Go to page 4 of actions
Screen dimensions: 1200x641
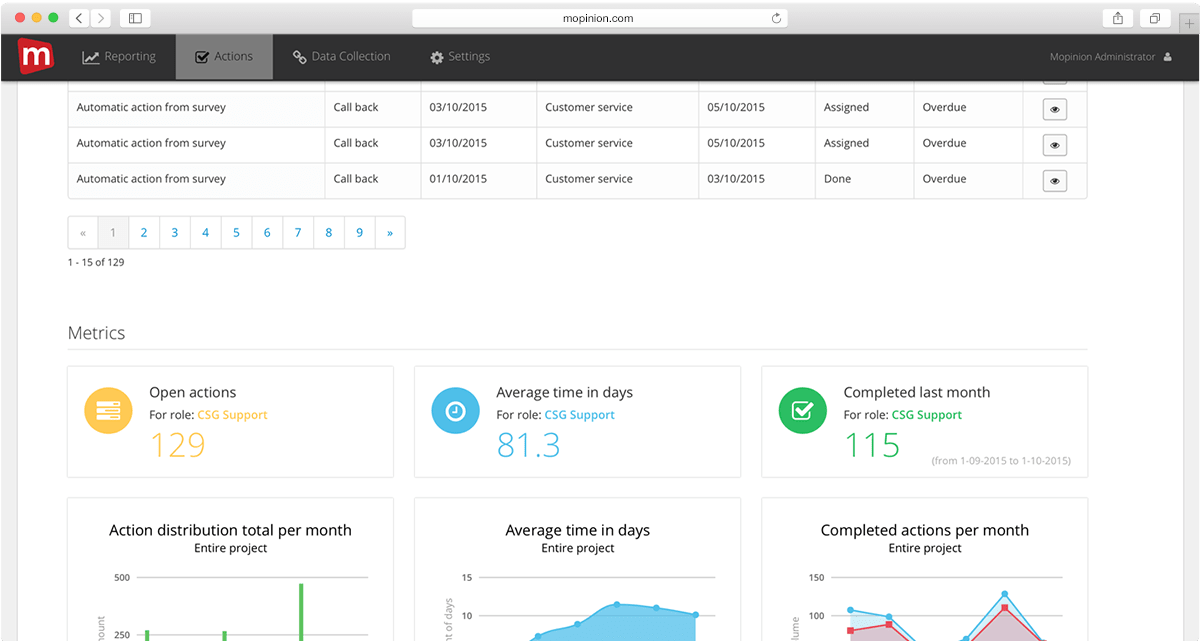pos(205,233)
